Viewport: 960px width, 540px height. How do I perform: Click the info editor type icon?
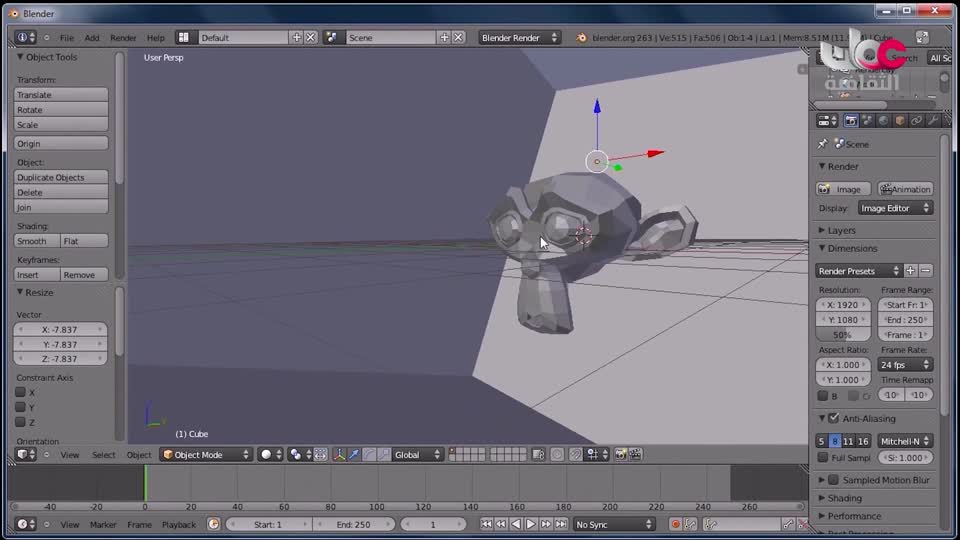click(x=26, y=37)
